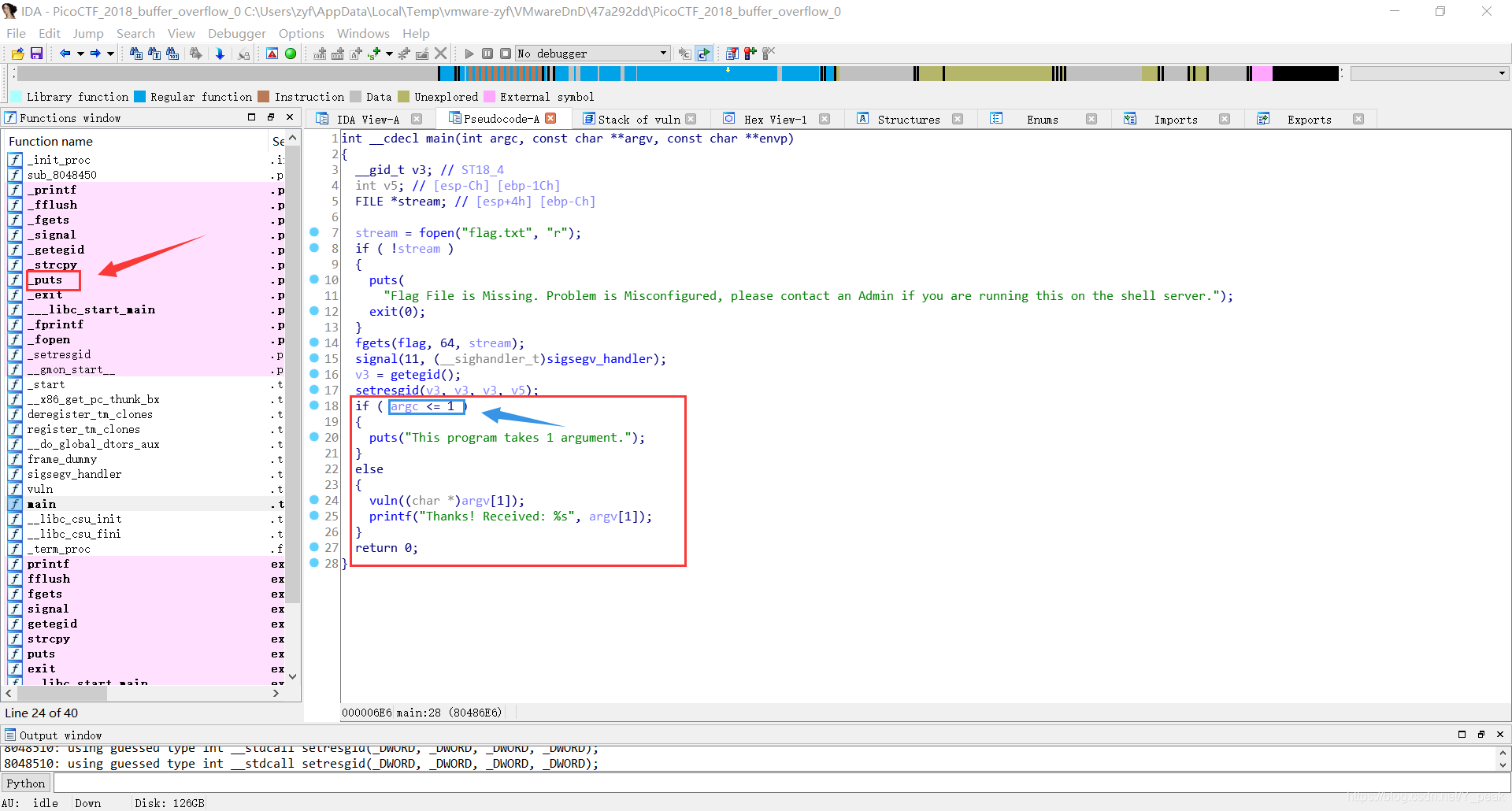Jump back with the blue left arrow

click(65, 54)
